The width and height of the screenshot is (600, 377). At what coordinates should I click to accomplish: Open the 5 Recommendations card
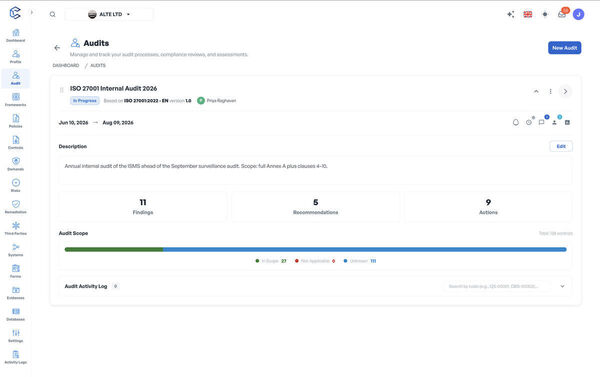pyautogui.click(x=316, y=206)
